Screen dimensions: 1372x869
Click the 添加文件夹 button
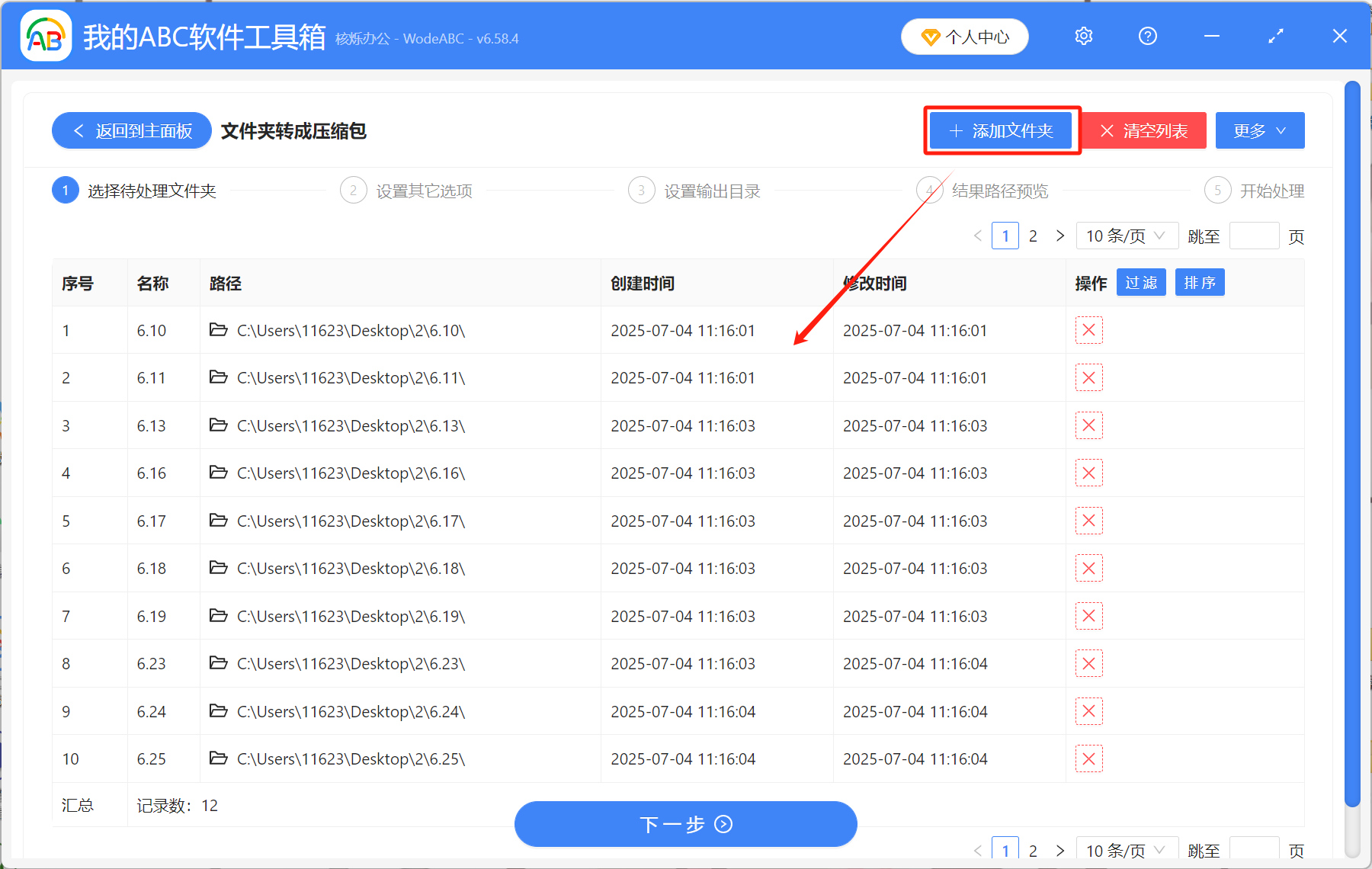[x=1002, y=130]
